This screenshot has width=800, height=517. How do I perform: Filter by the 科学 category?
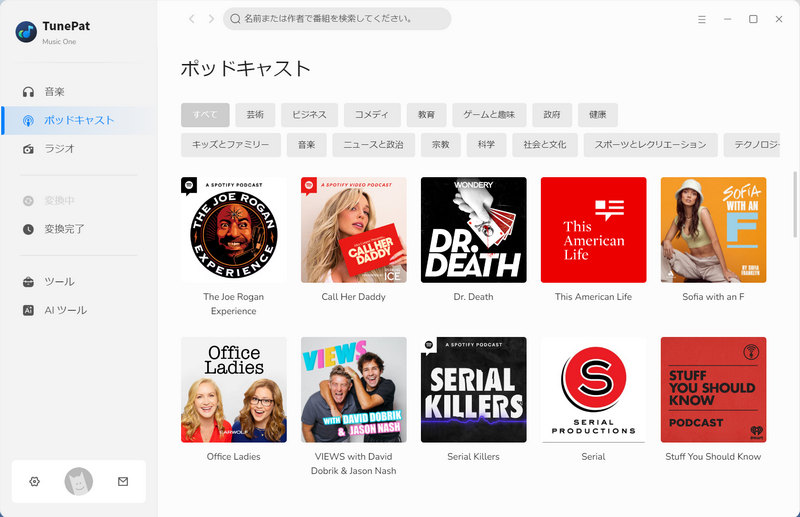(487, 145)
